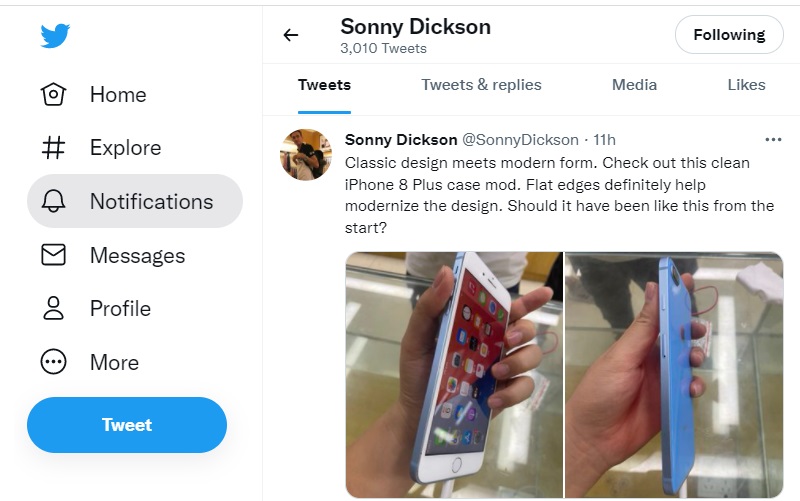Open the left iPhone front-view photo
The height and width of the screenshot is (501, 800).
pos(455,374)
